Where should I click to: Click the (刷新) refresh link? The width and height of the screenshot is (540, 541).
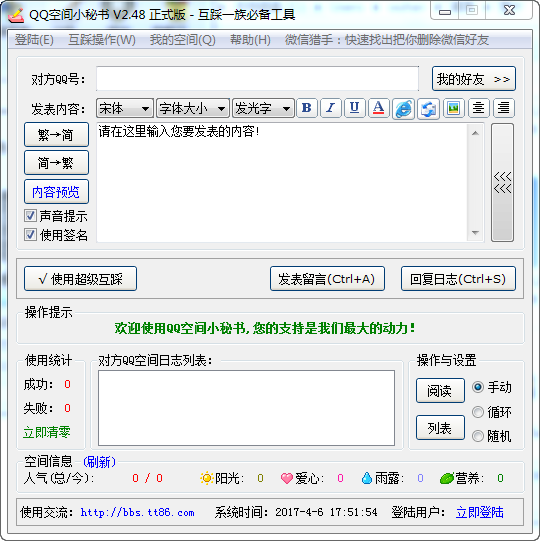99,462
